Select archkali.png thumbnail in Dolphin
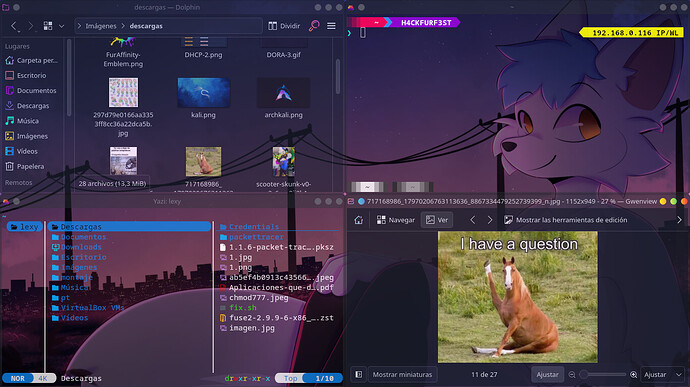690x387 pixels. pos(283,92)
